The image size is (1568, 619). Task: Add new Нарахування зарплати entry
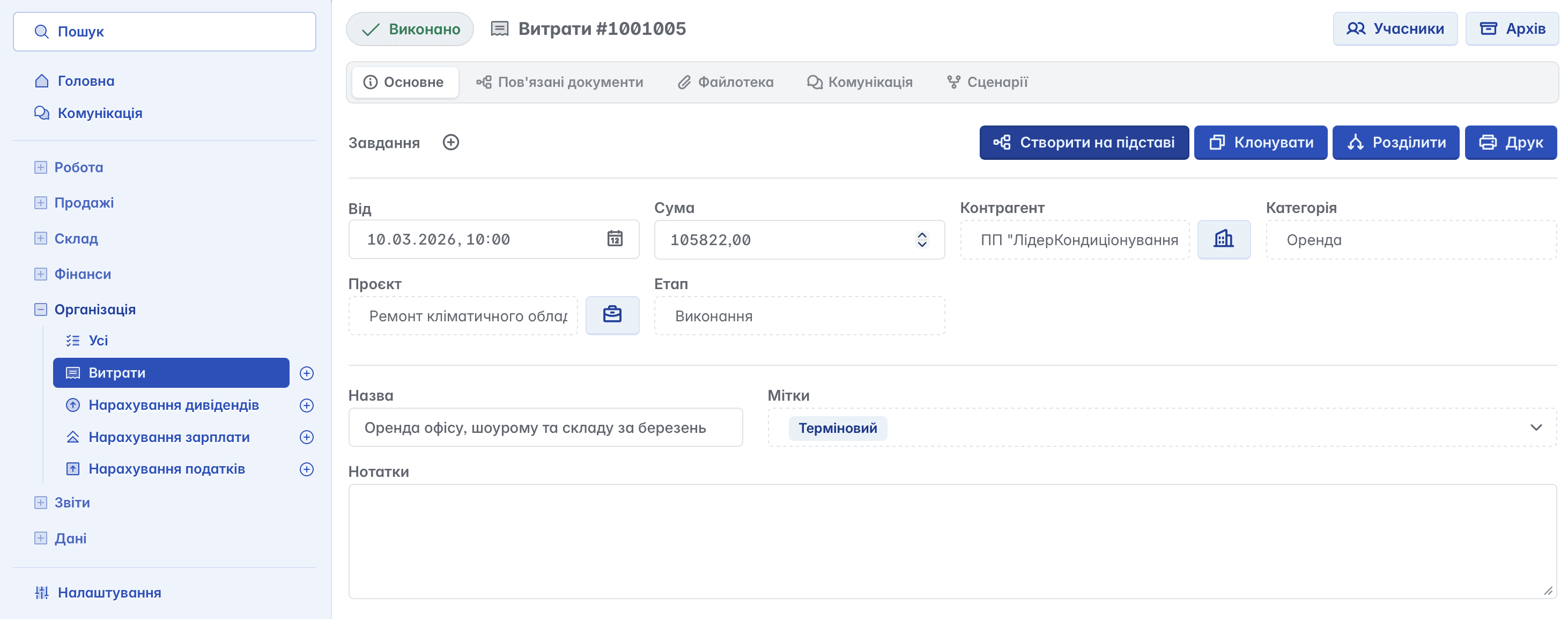click(x=307, y=437)
